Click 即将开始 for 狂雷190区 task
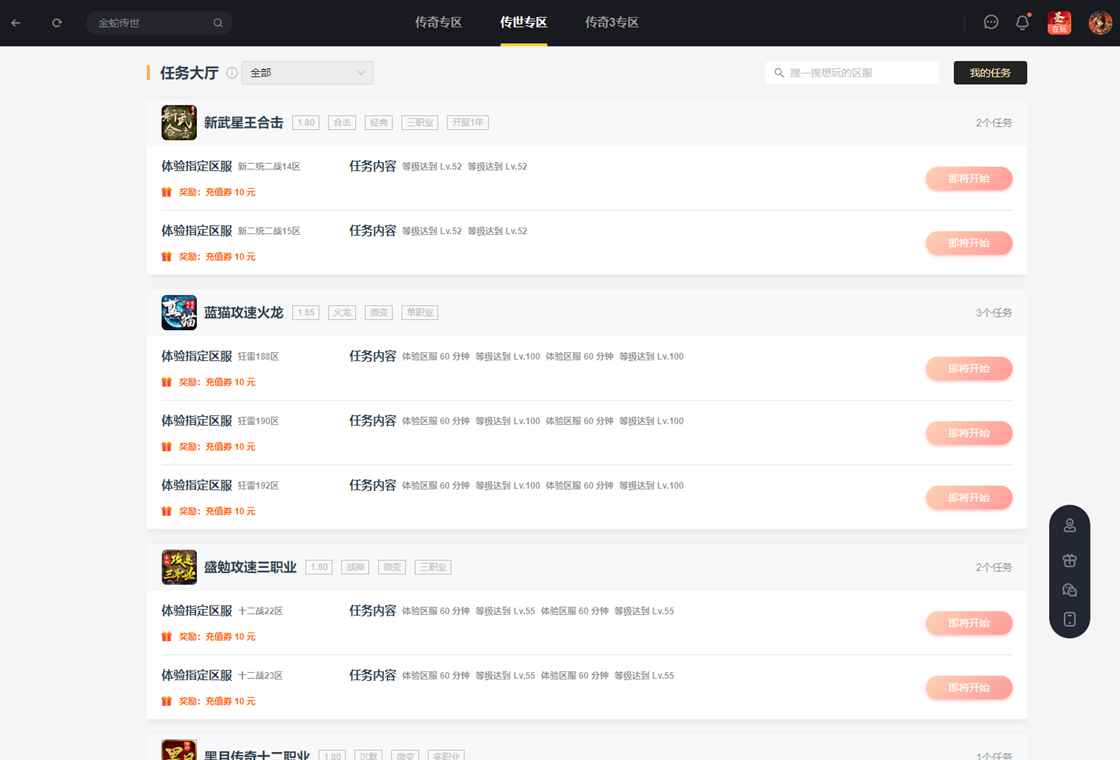This screenshot has width=1120, height=760. [x=968, y=433]
